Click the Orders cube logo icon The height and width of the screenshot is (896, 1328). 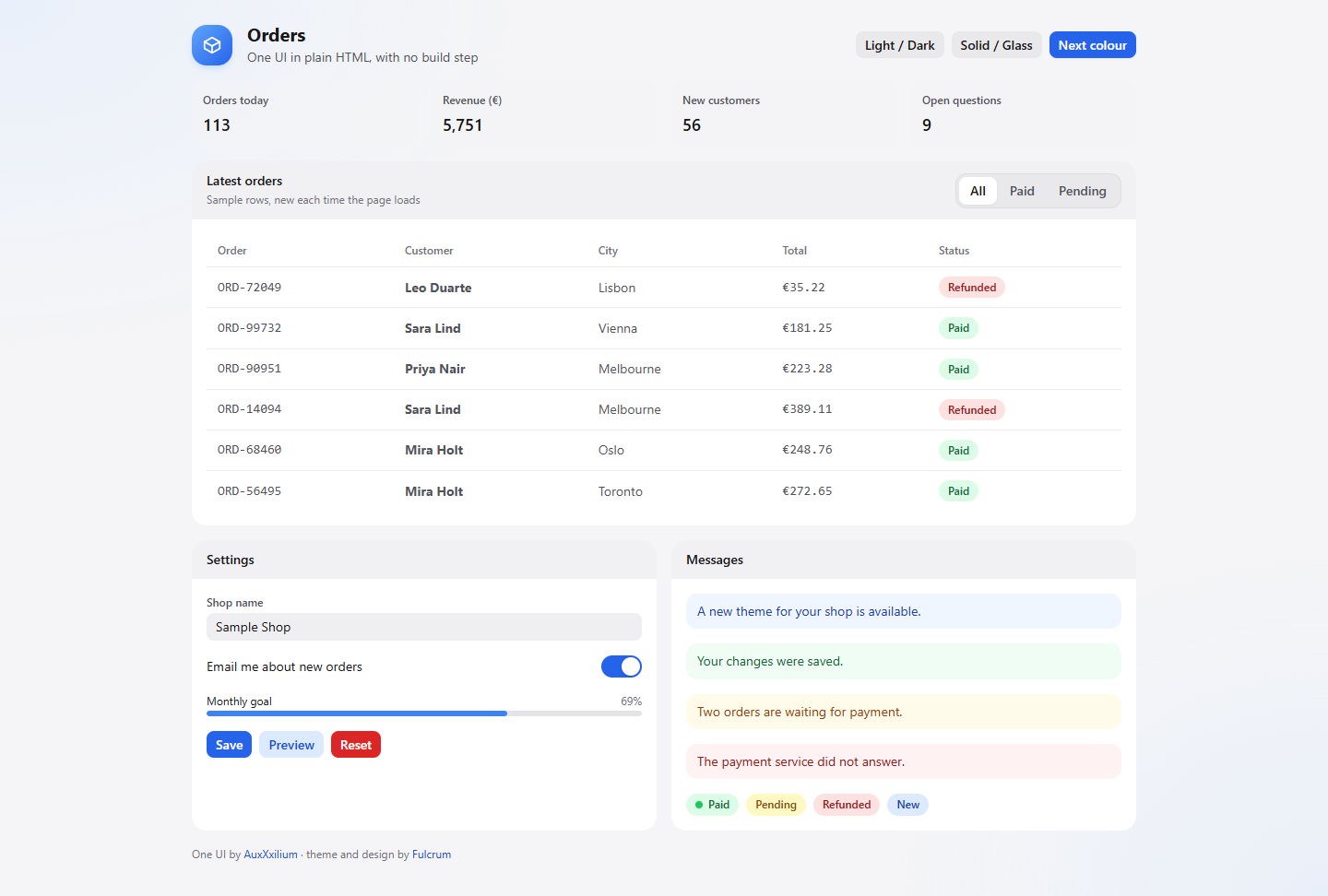(x=212, y=45)
